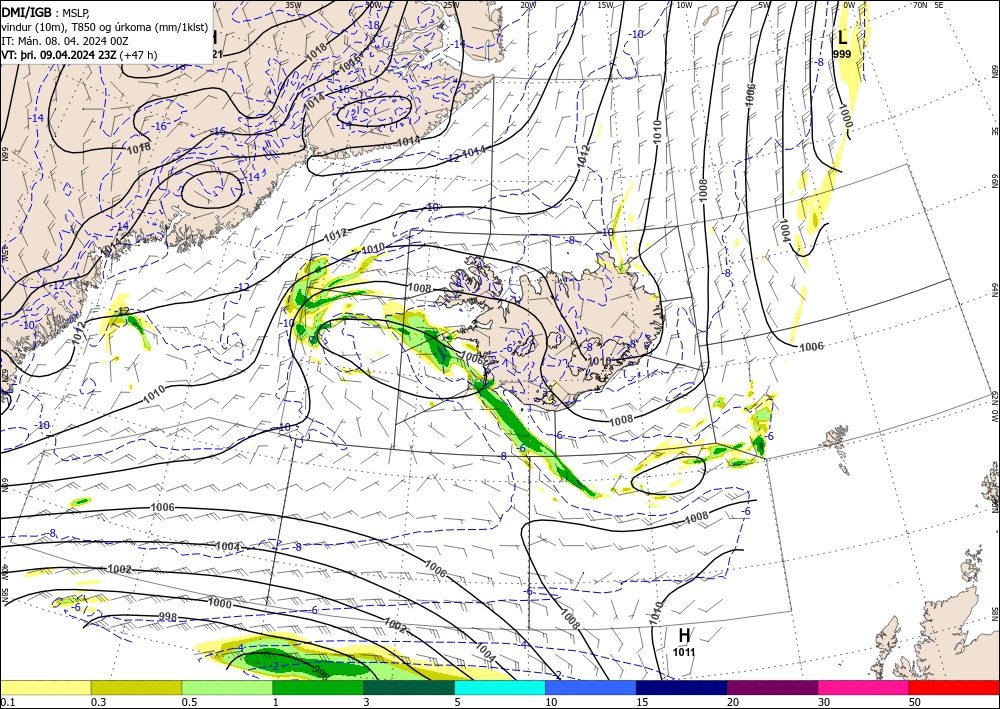The image size is (1000, 709).
Task: Click the 998 isobar label
Action: (168, 617)
